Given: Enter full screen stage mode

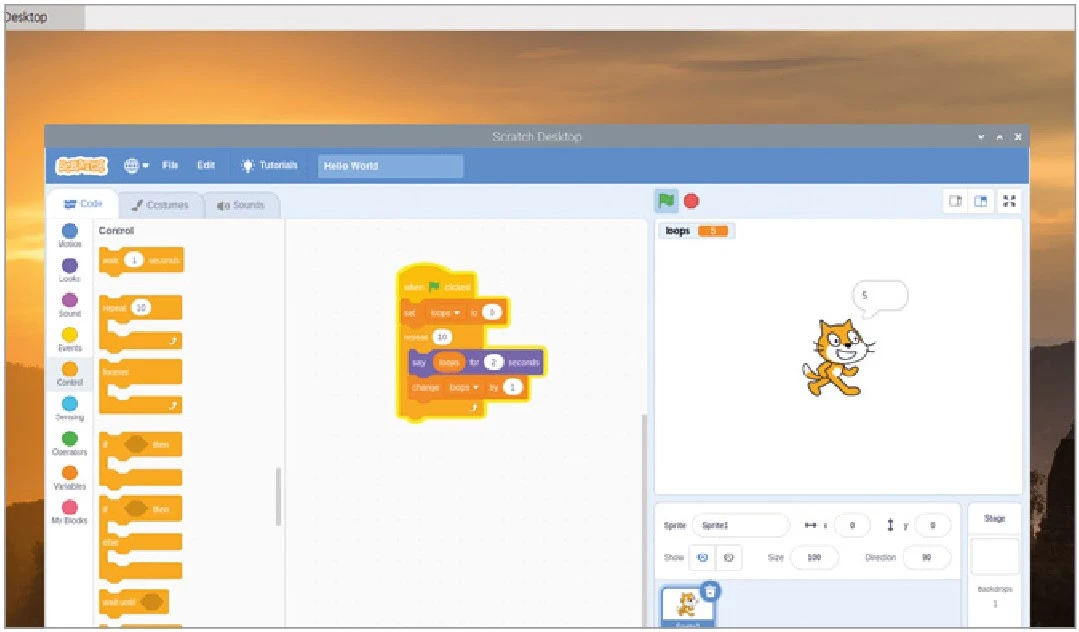Looking at the screenshot, I should (x=1009, y=201).
